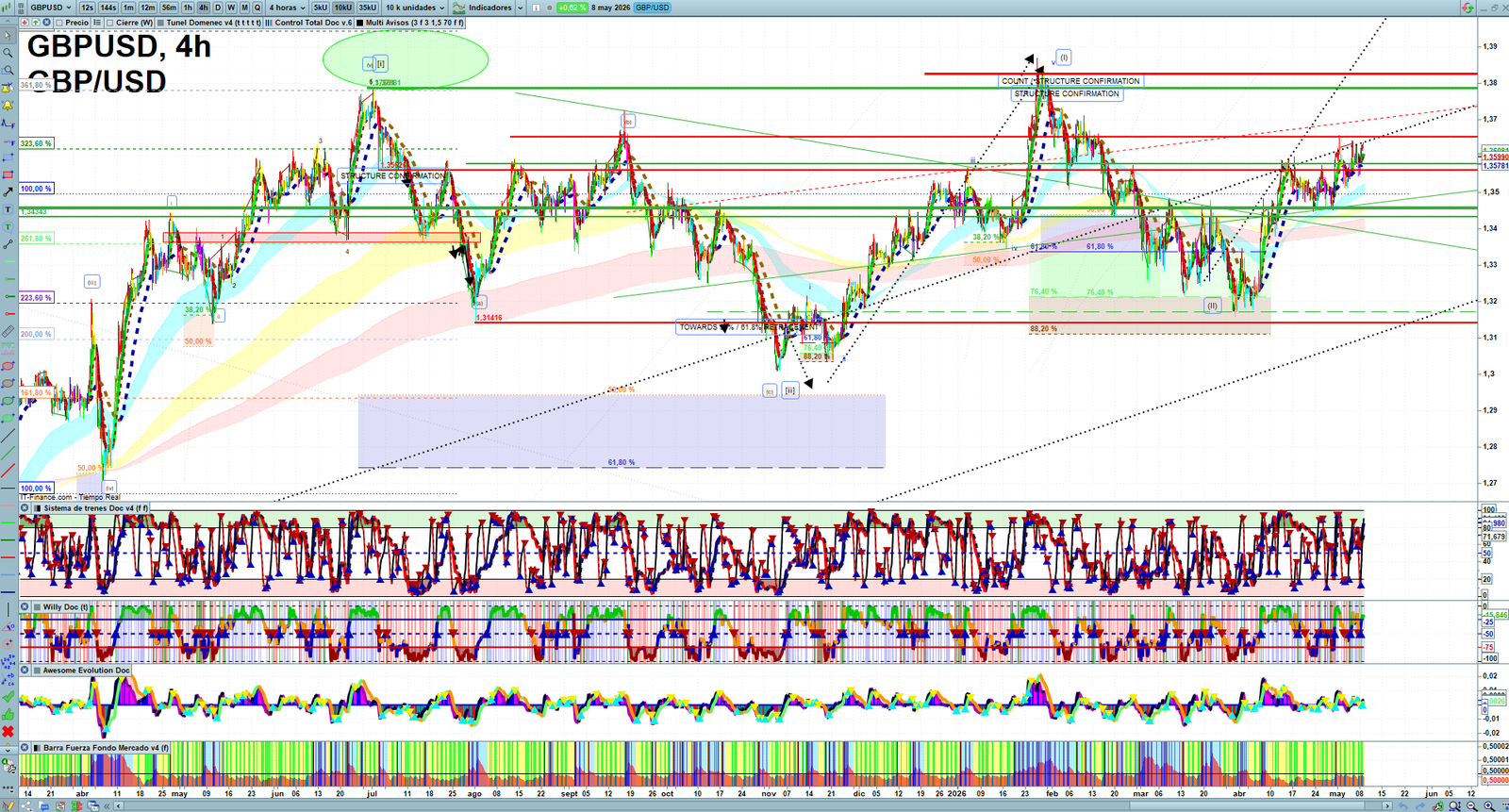Set units to 10kU
Image resolution: width=1509 pixels, height=812 pixels.
(342, 8)
